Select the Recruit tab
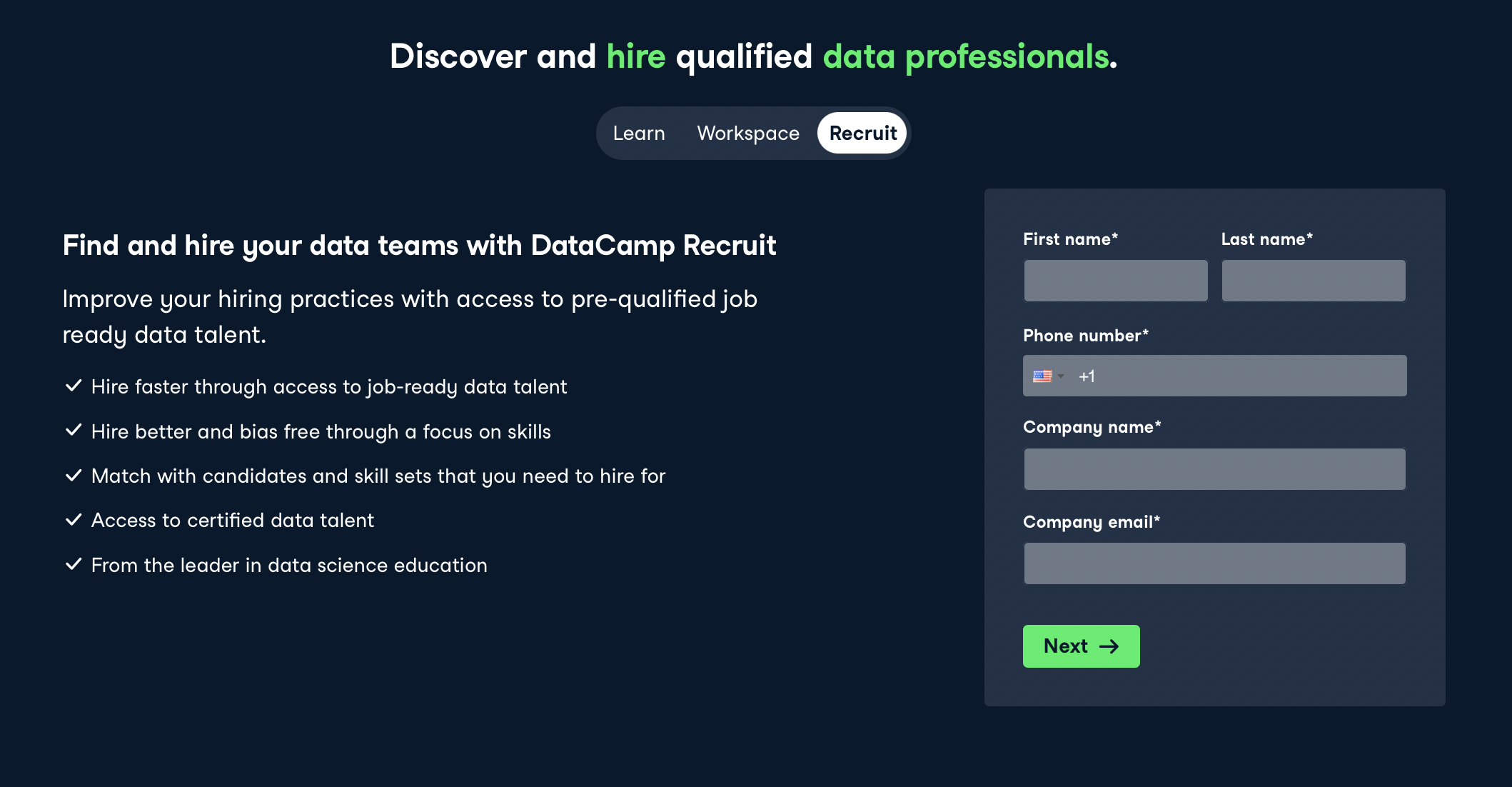The height and width of the screenshot is (787, 1512). pyautogui.click(x=862, y=134)
